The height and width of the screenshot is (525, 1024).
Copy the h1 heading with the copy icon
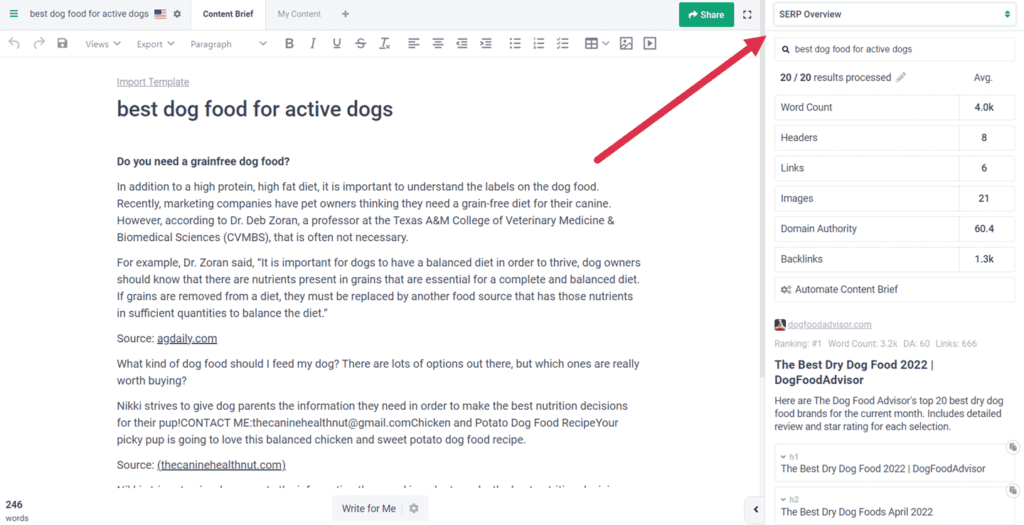pos(1012,447)
